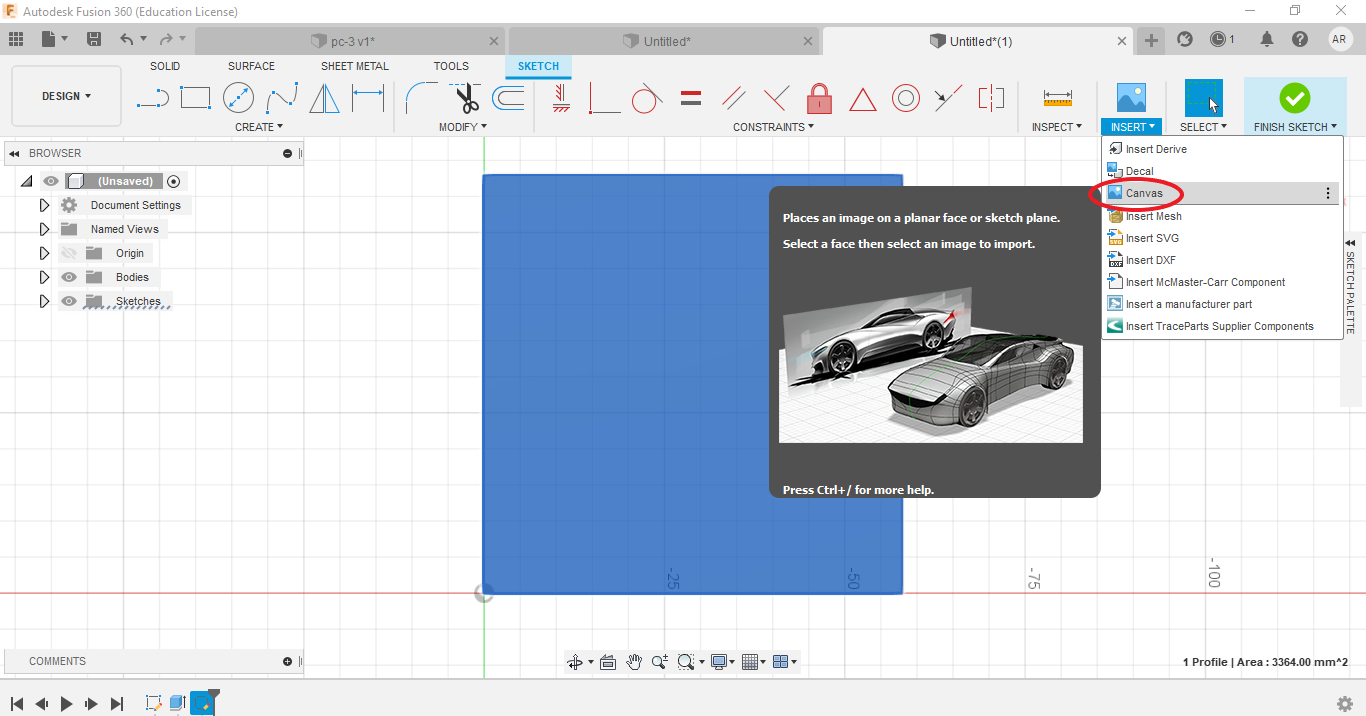This screenshot has width=1366, height=716.
Task: Toggle the Sketches folder eye icon
Action: [69, 301]
